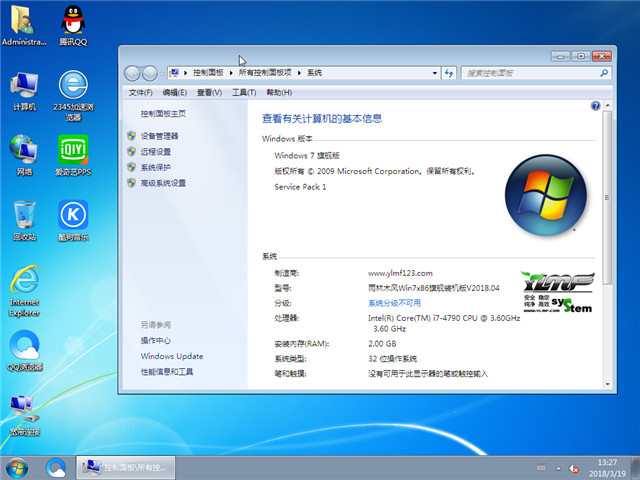Open the Windows Update link

click(172, 356)
